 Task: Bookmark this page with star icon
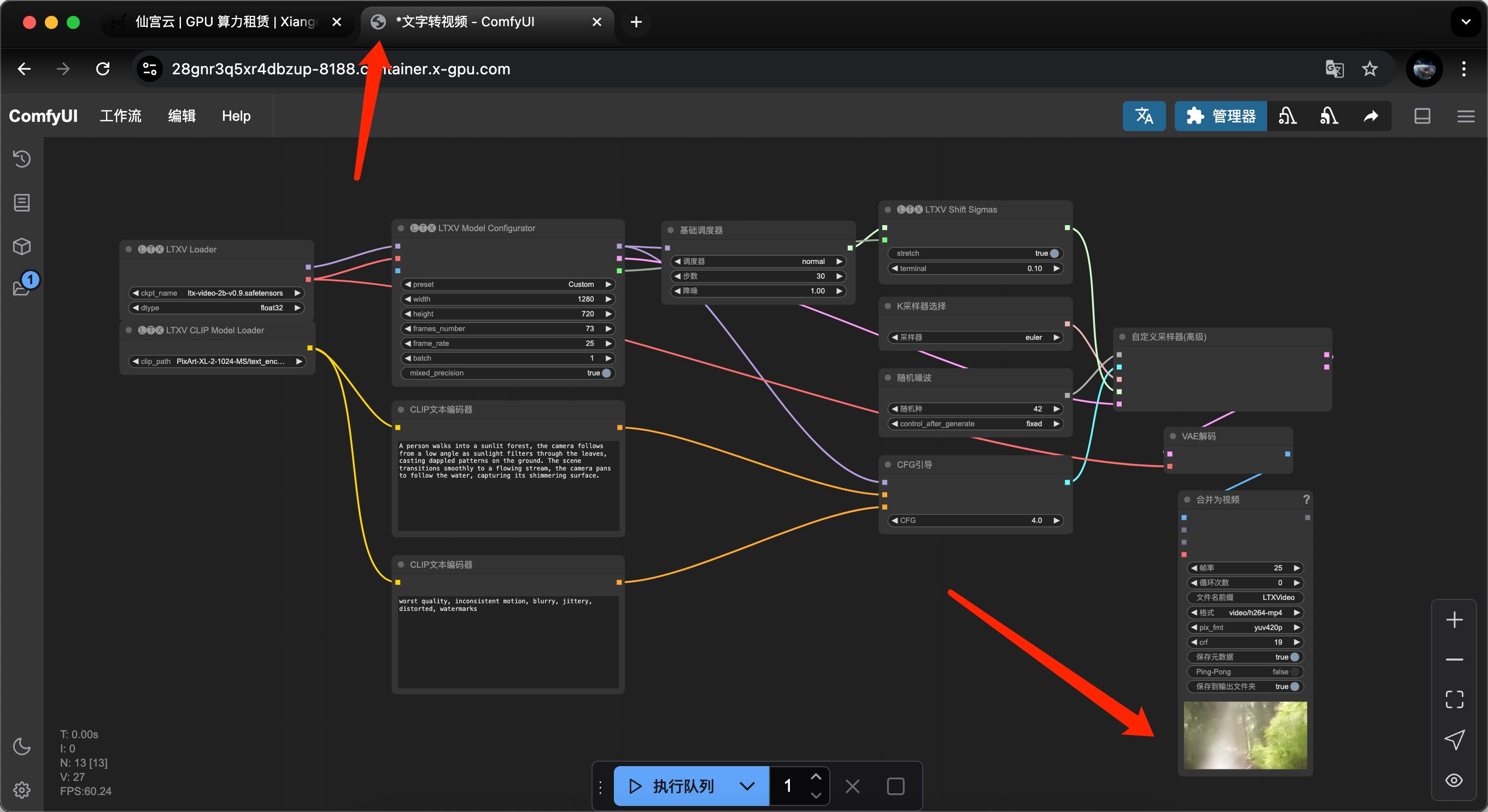1369,69
